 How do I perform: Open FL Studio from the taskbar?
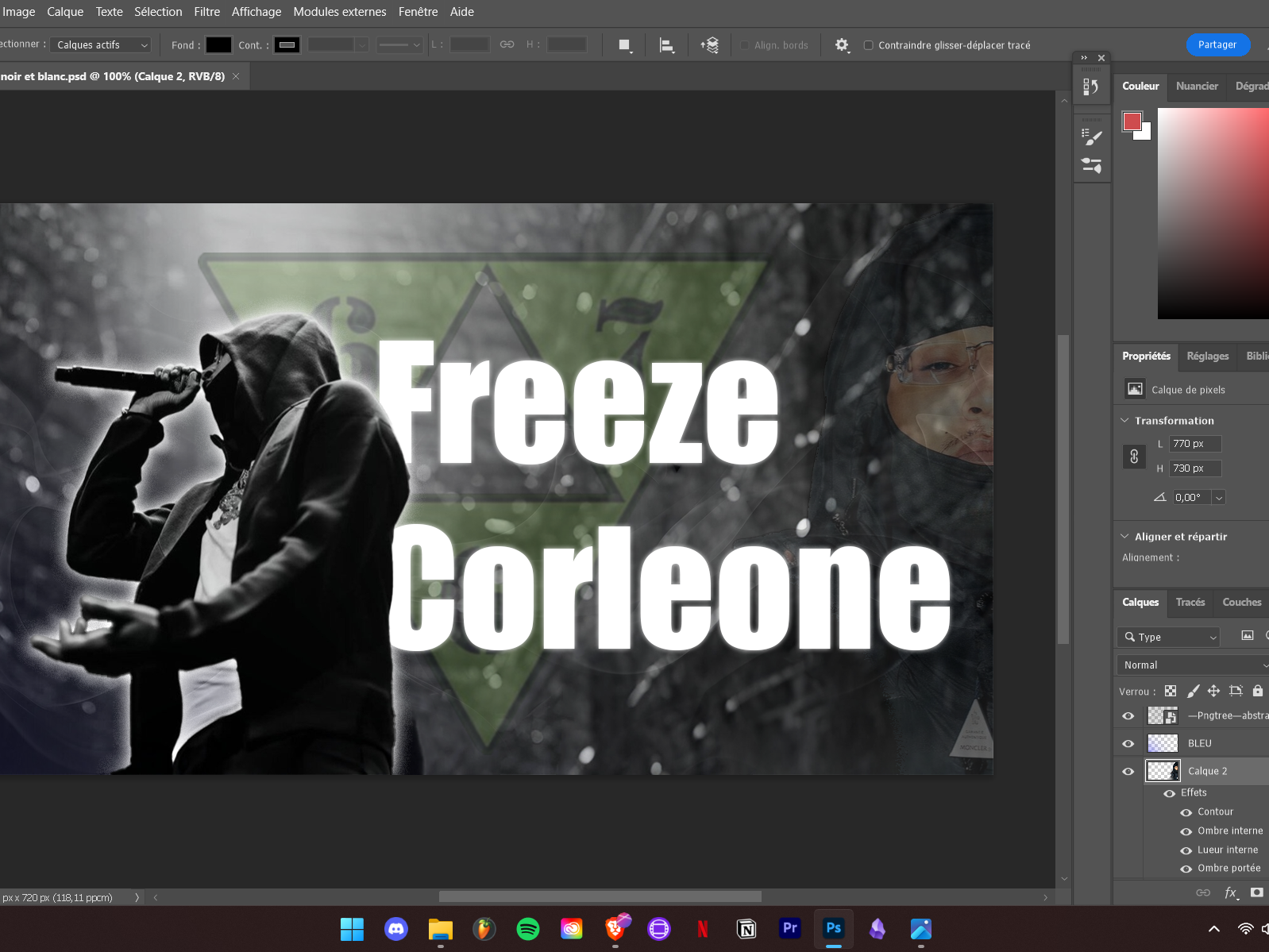[x=484, y=928]
